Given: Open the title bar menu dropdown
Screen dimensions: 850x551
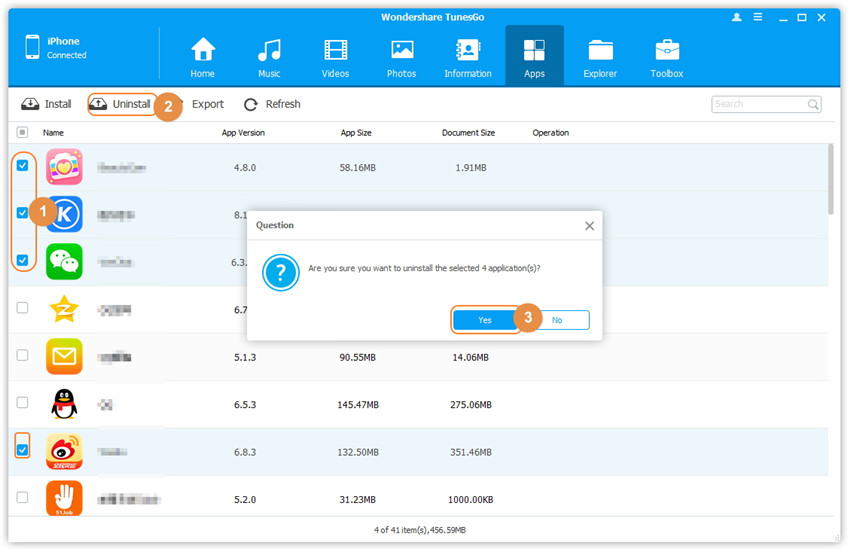Looking at the screenshot, I should click(760, 17).
